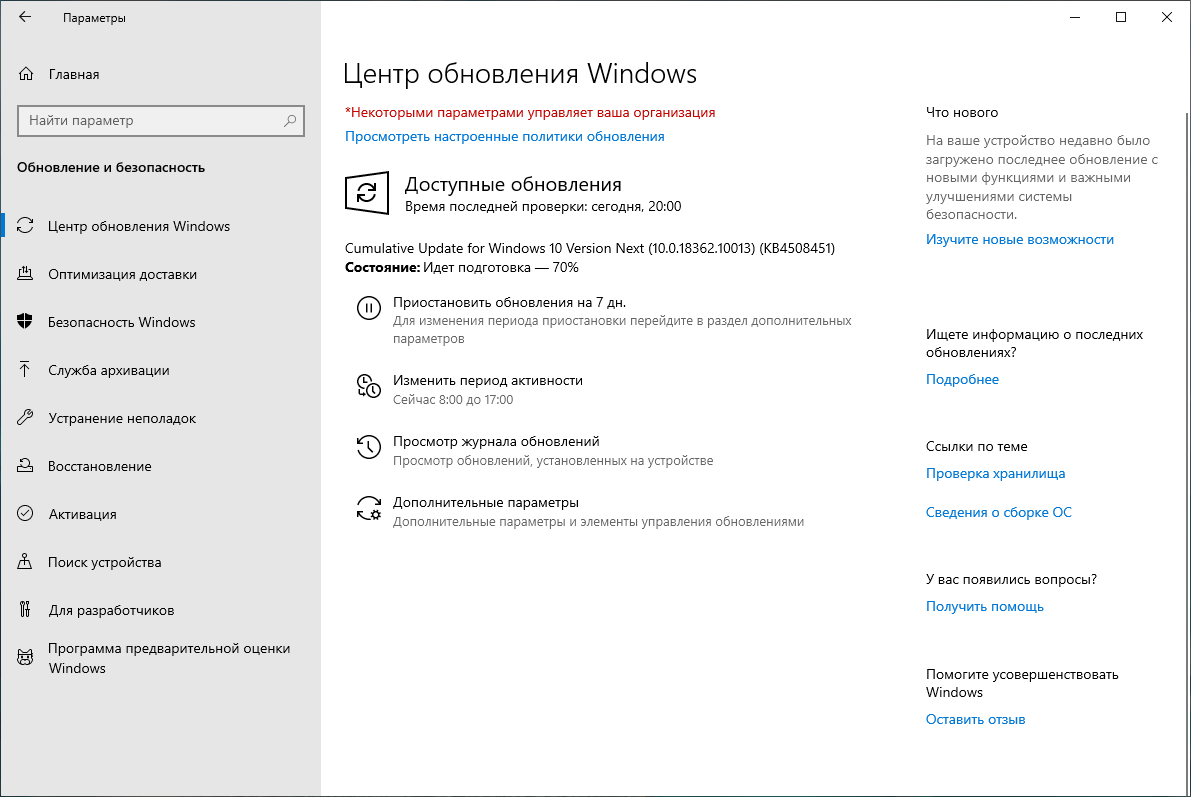Screen dimensions: 1191x797
Task: Click Изучите новые возможности link
Action: [x=1020, y=239]
